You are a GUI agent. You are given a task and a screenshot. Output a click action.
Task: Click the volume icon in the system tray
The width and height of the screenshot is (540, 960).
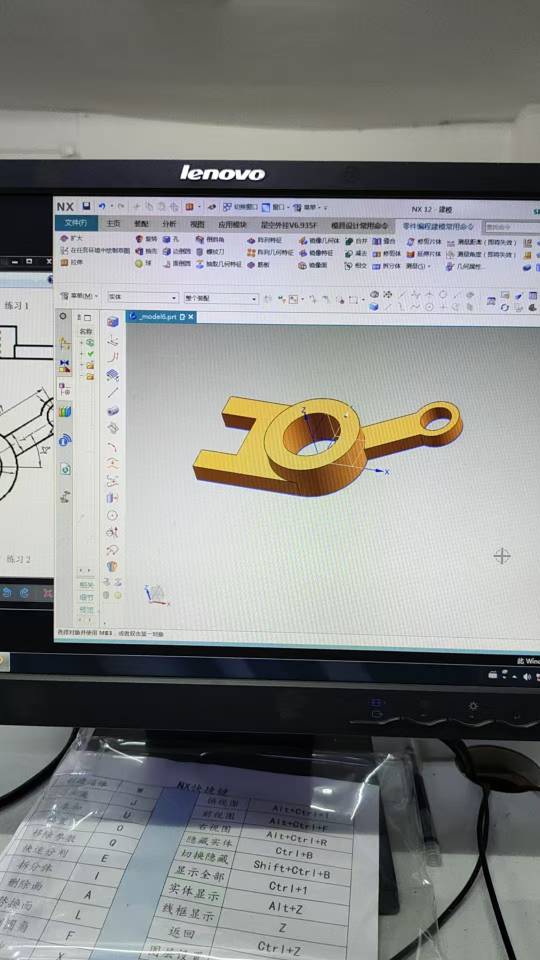[x=527, y=677]
